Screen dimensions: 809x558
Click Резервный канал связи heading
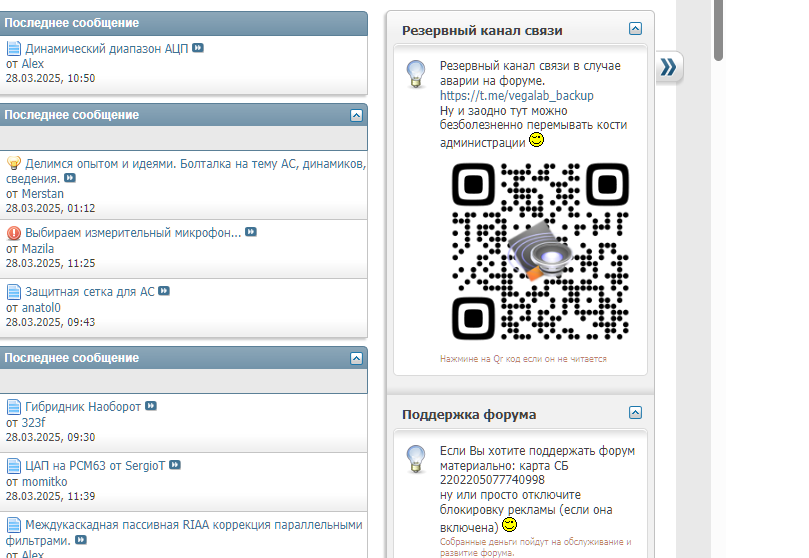point(482,30)
